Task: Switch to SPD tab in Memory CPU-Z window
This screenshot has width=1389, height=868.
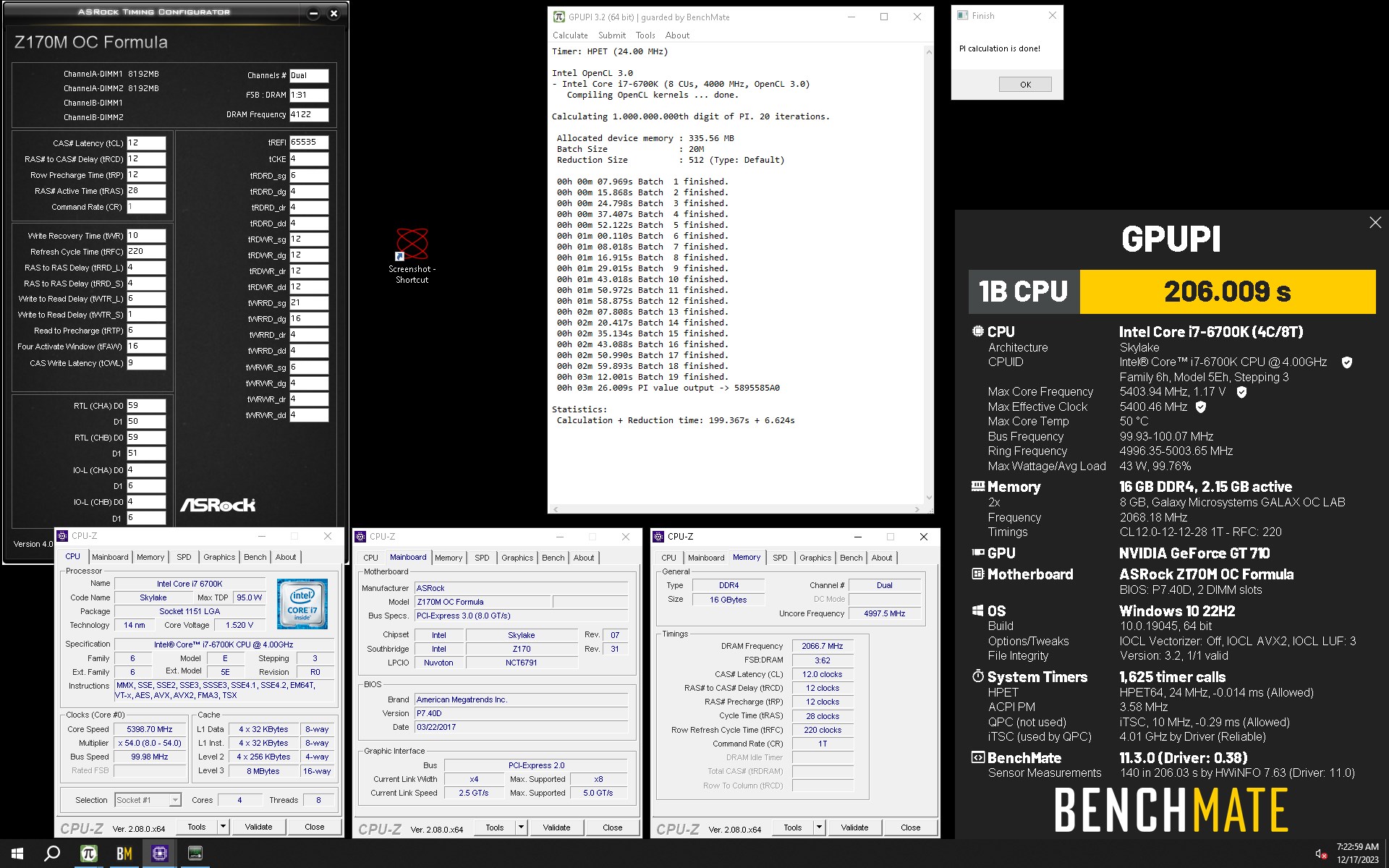Action: 780,558
